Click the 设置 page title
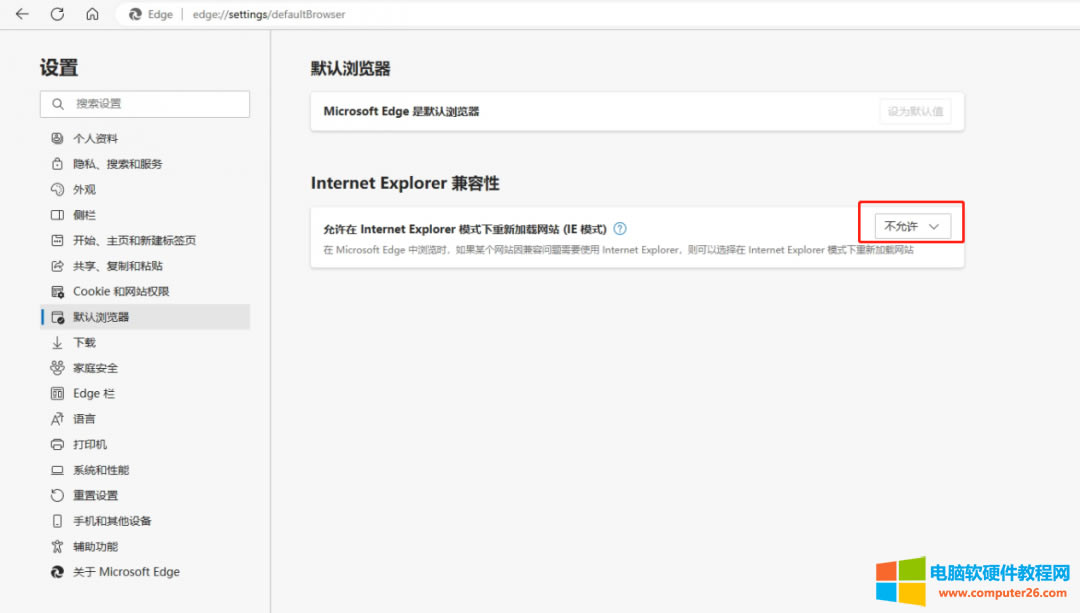The image size is (1080, 613). click(x=59, y=67)
